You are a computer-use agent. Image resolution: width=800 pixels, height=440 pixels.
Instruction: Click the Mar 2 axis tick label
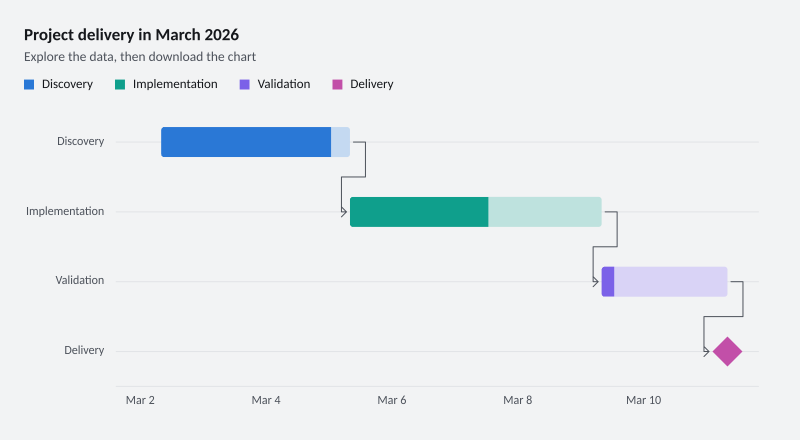[x=140, y=400]
